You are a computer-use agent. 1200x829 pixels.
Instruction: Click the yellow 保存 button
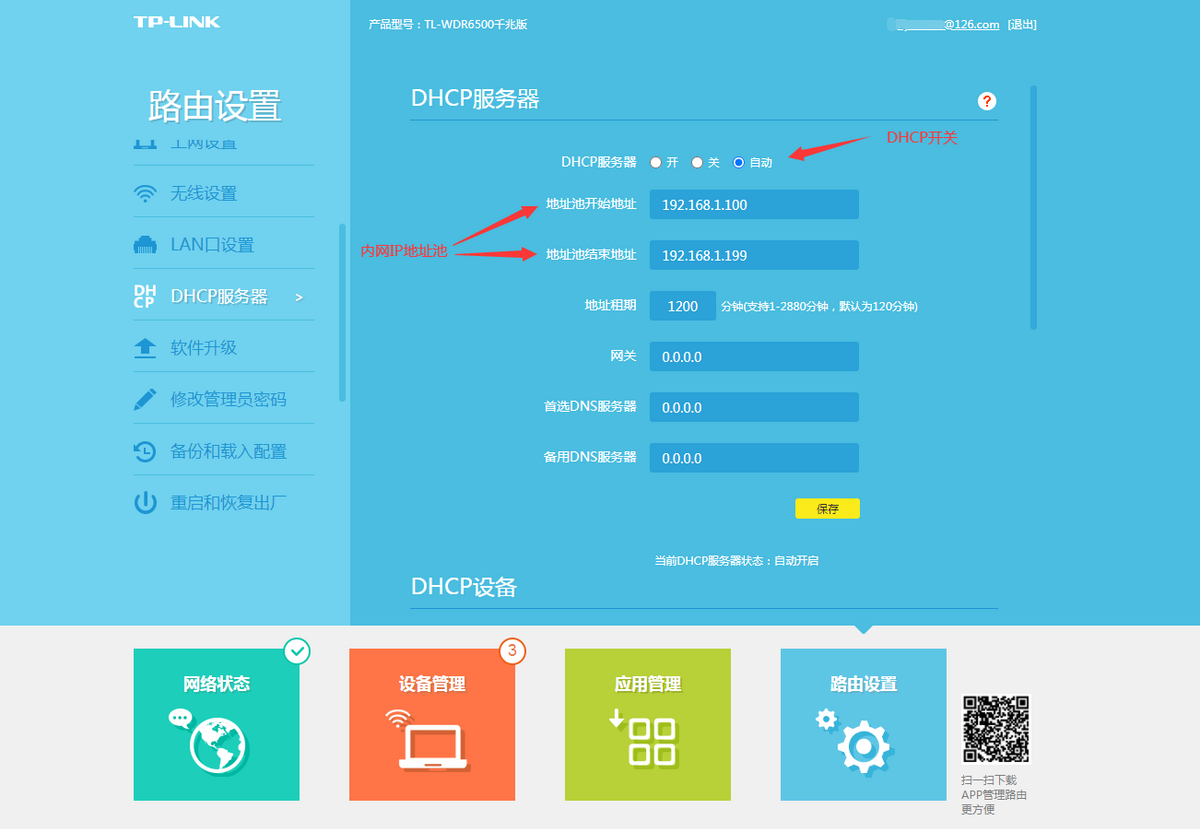pyautogui.click(x=827, y=509)
